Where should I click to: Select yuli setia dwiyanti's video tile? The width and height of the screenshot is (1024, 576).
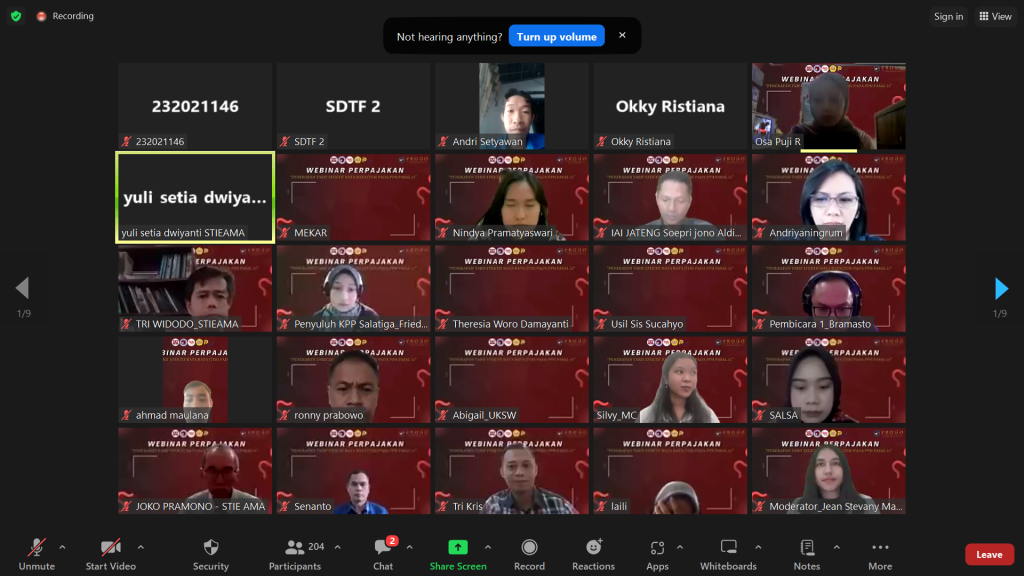pyautogui.click(x=195, y=197)
